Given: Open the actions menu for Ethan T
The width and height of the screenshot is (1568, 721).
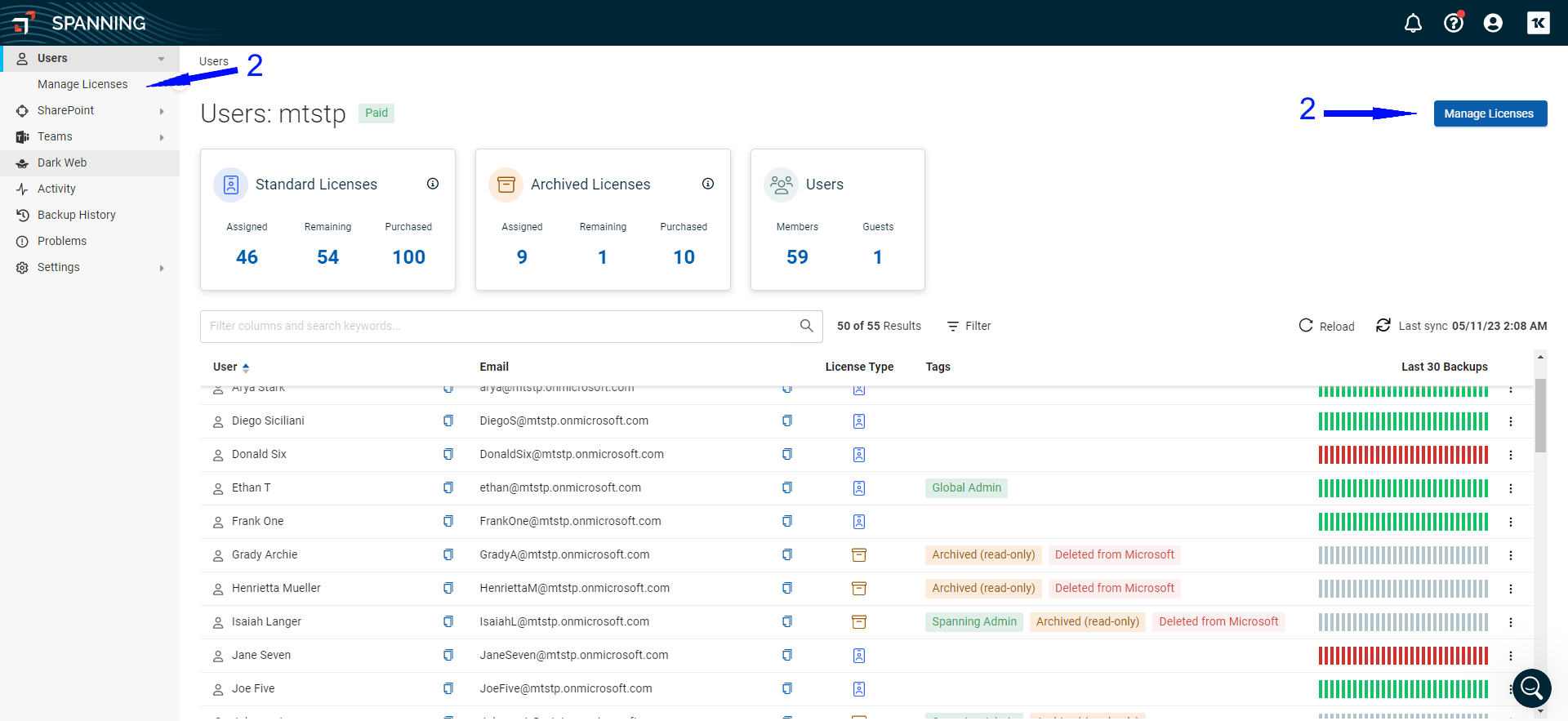Looking at the screenshot, I should coord(1511,488).
